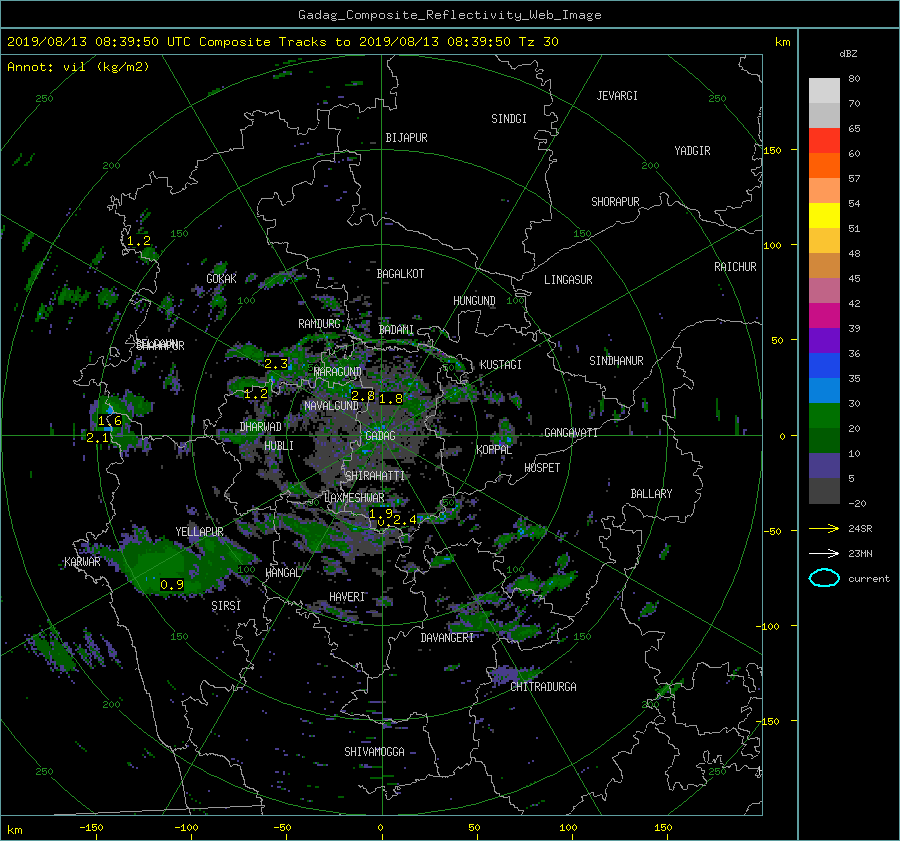
Task: Select the red 65 dBZ color swatch
Action: 824,141
